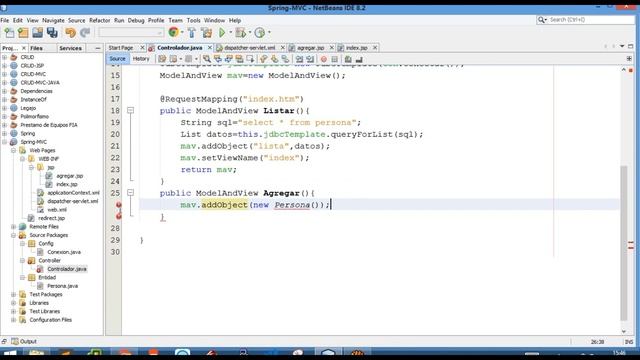This screenshot has height=360, width=640.
Task: Open the Profile Project dropdown arrow
Action: pyautogui.click(x=269, y=32)
